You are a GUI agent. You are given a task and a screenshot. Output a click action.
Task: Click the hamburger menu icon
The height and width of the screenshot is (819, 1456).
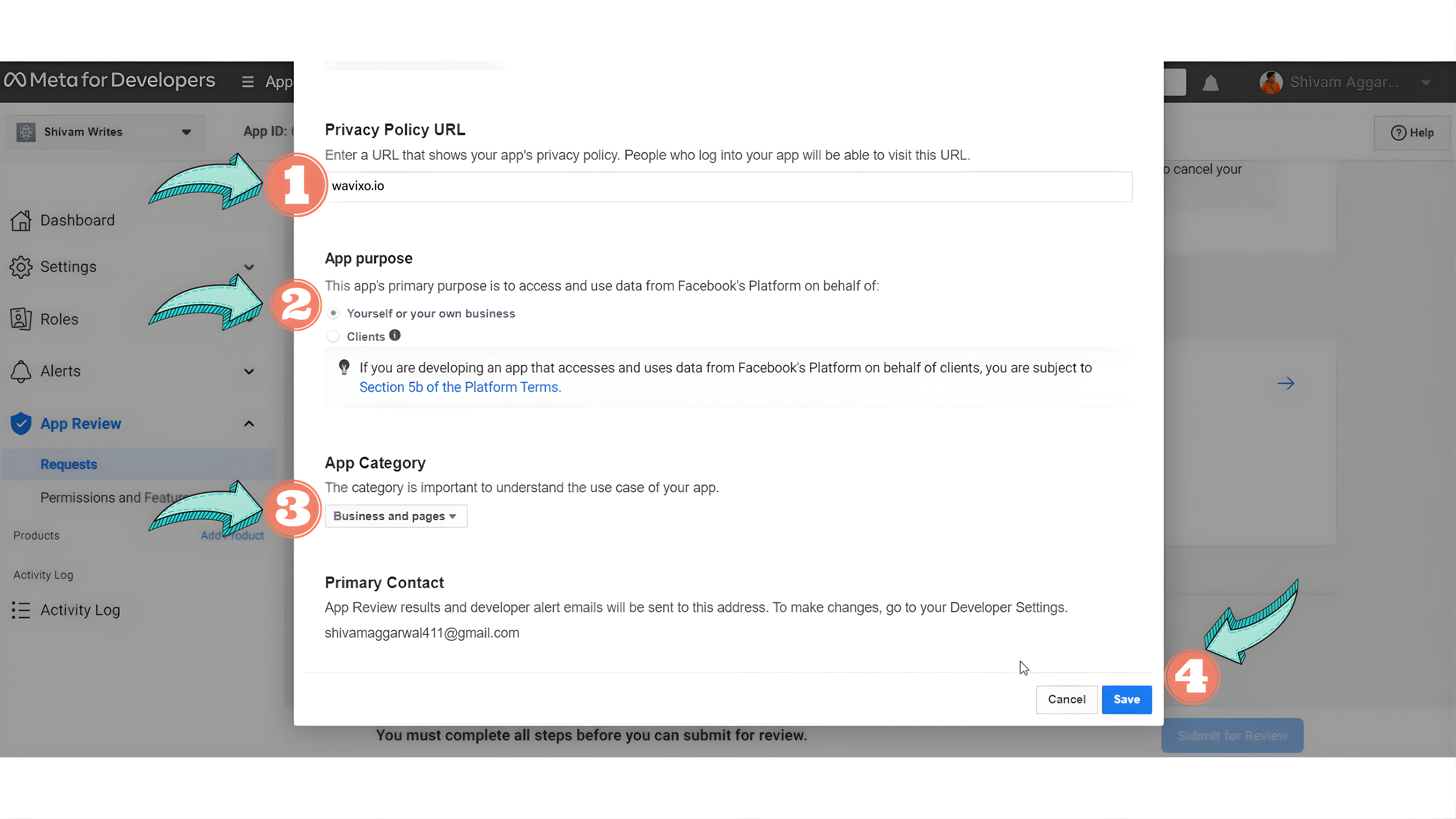(248, 82)
